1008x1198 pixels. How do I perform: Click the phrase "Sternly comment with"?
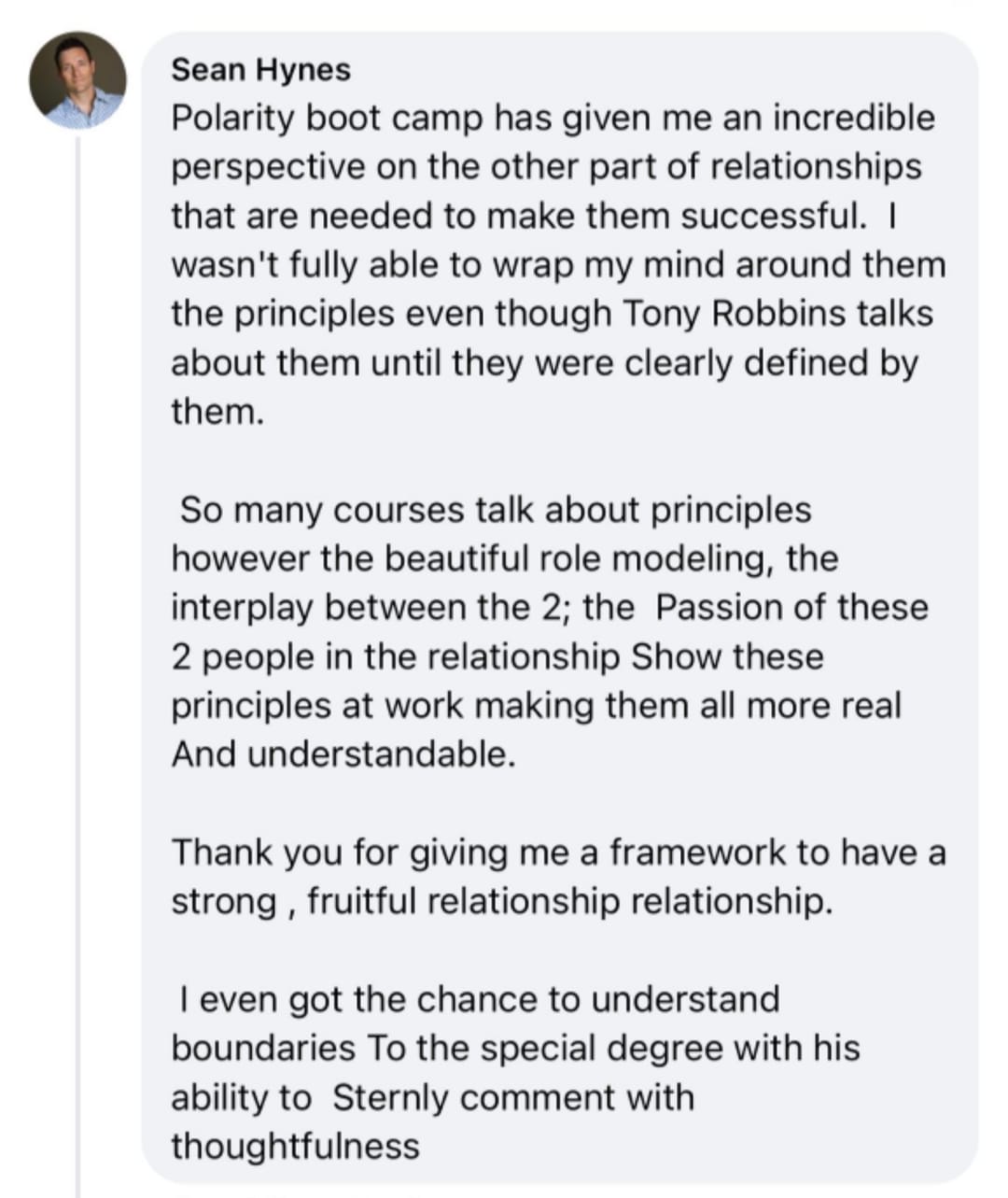(x=513, y=1097)
